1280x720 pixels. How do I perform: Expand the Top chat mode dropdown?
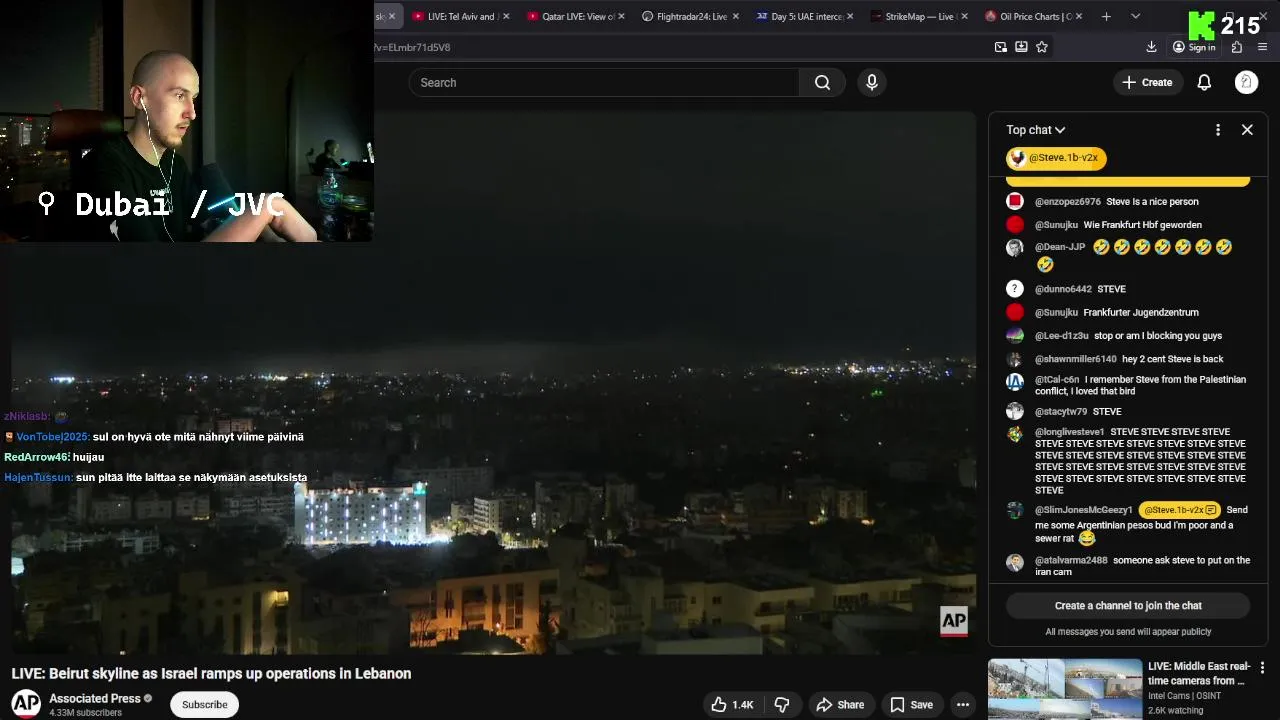(x=1036, y=130)
